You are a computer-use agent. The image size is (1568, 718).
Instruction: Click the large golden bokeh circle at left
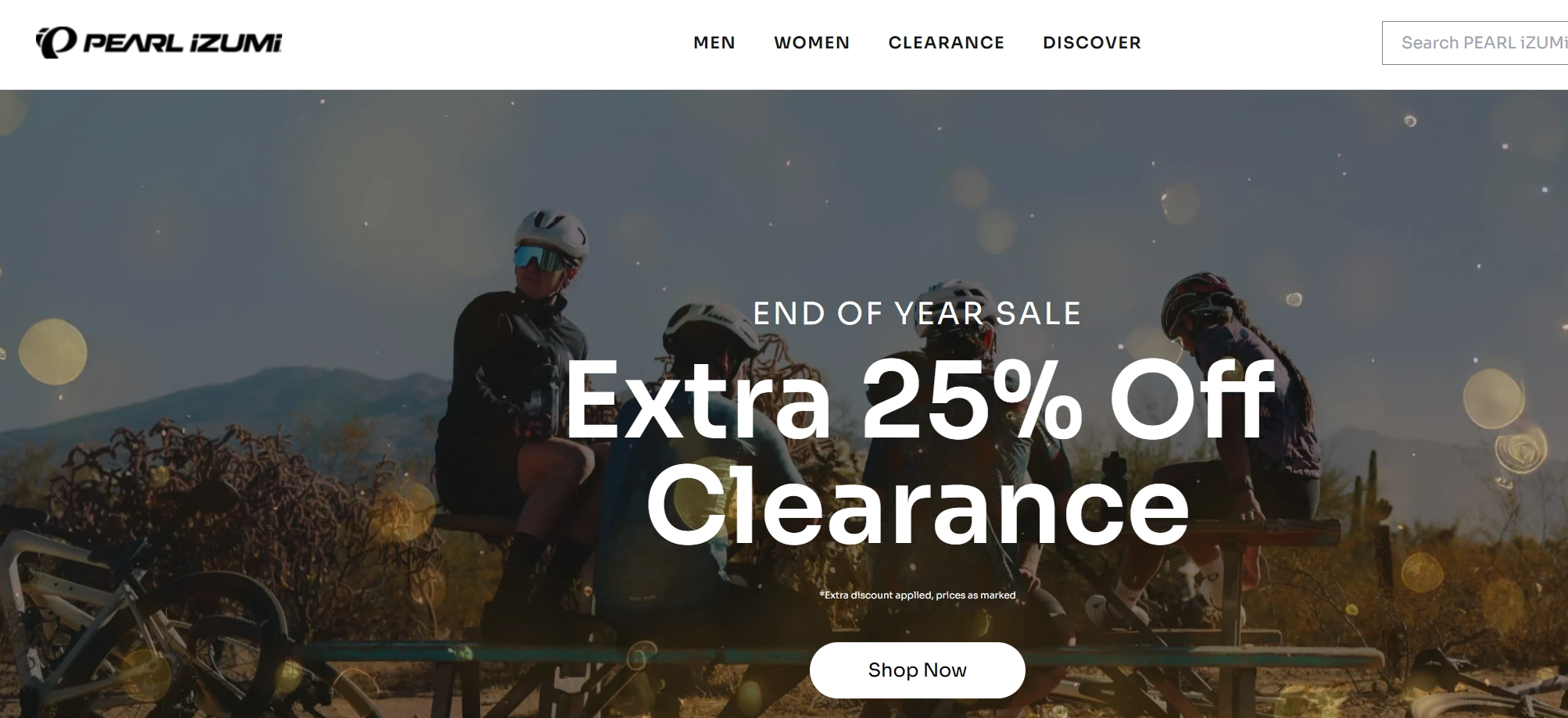[x=52, y=352]
